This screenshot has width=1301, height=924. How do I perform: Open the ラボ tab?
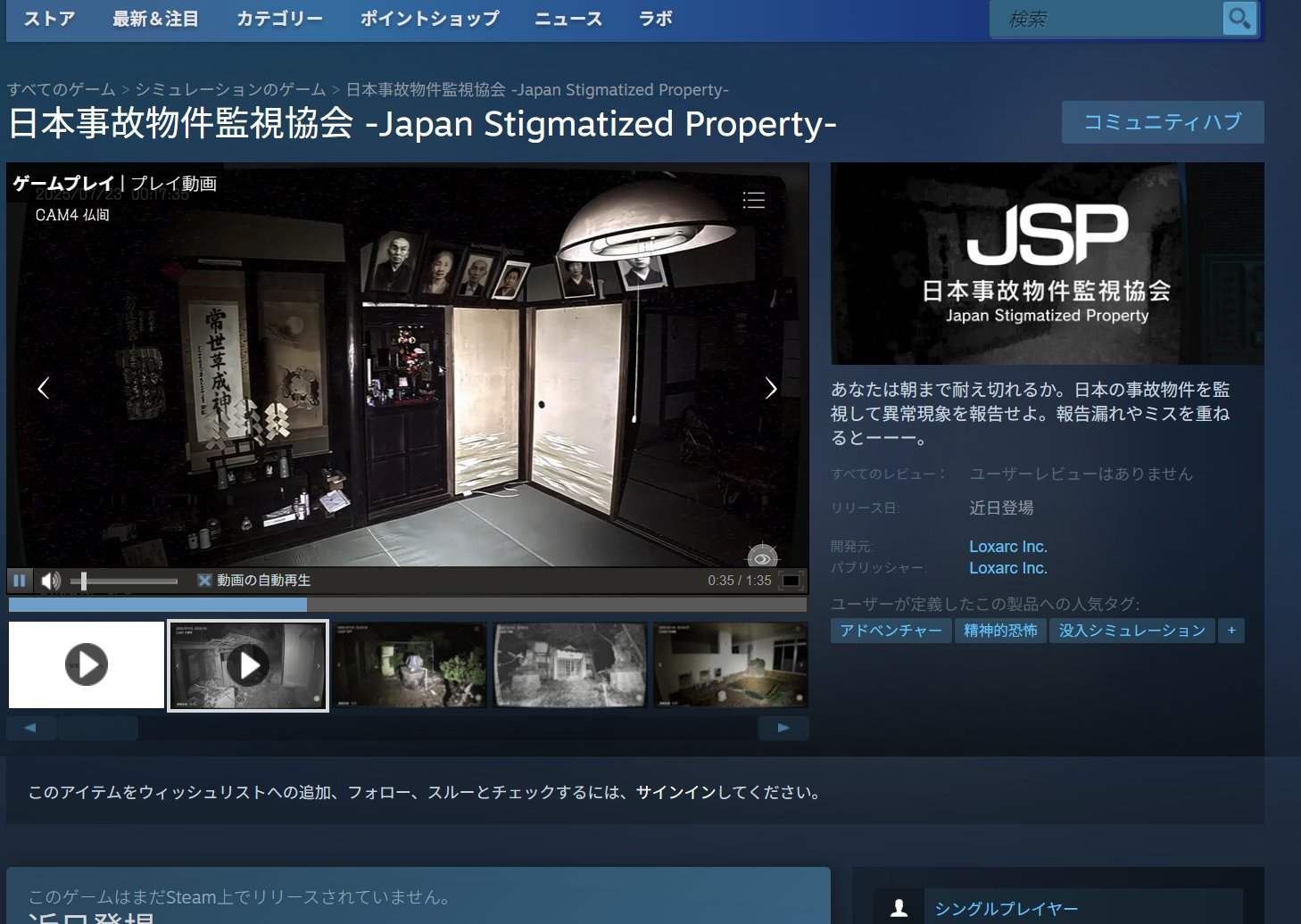point(656,19)
